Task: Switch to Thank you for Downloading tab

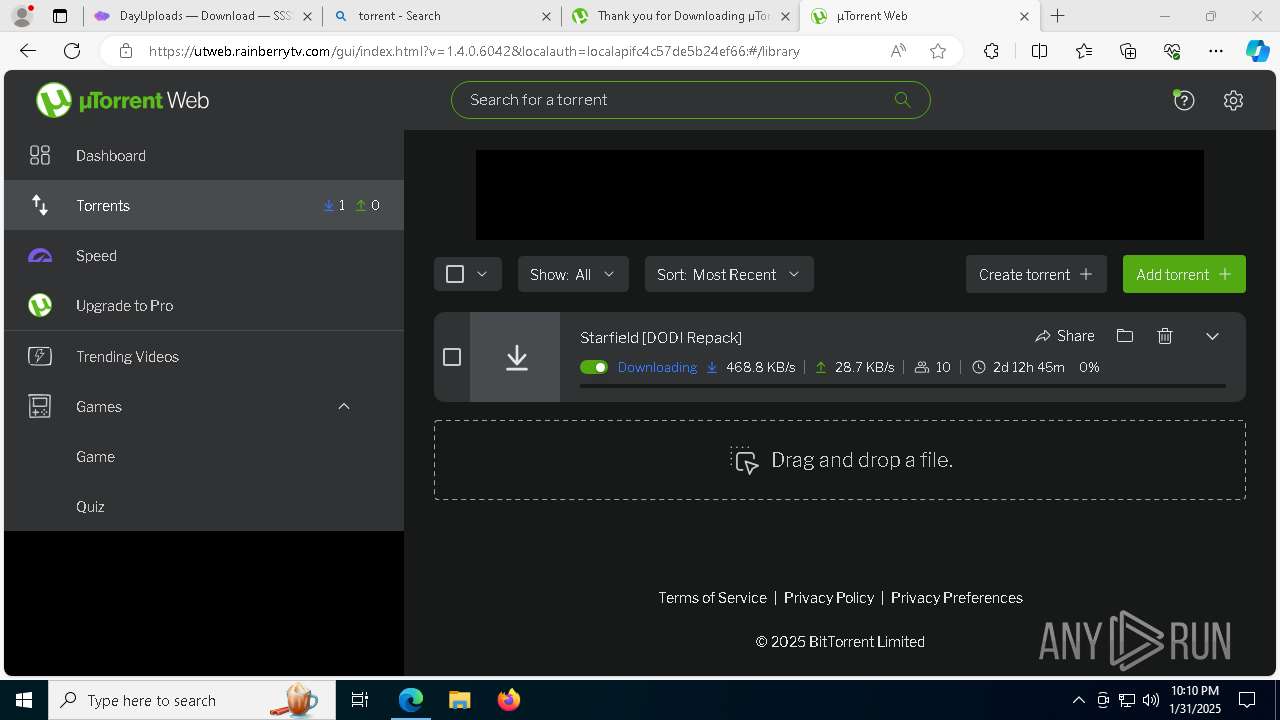Action: (x=681, y=16)
